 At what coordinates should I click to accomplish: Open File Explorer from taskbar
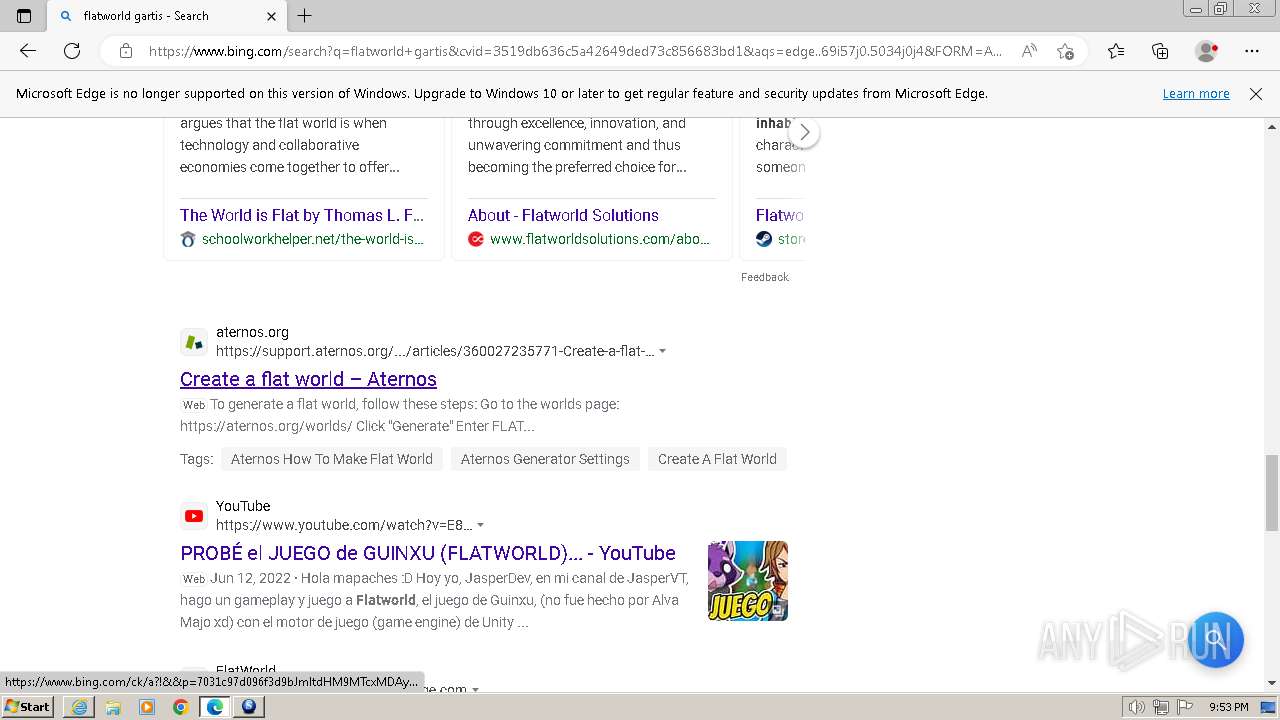tap(113, 707)
